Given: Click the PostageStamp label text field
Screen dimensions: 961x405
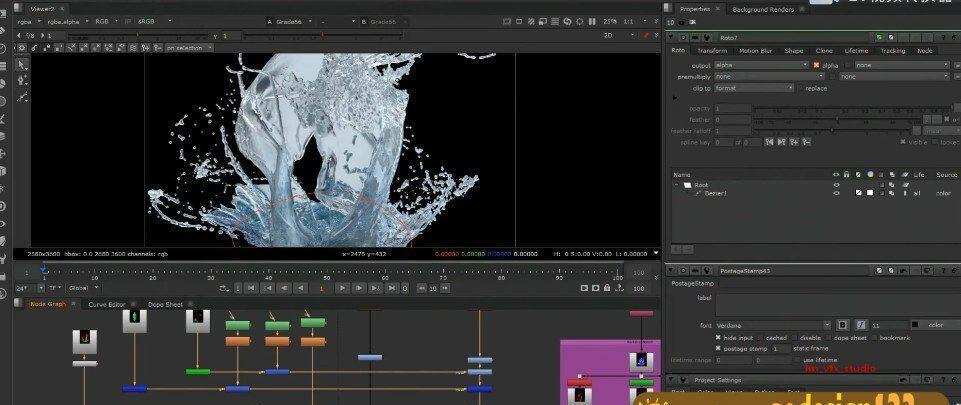Looking at the screenshot, I should [x=837, y=305].
